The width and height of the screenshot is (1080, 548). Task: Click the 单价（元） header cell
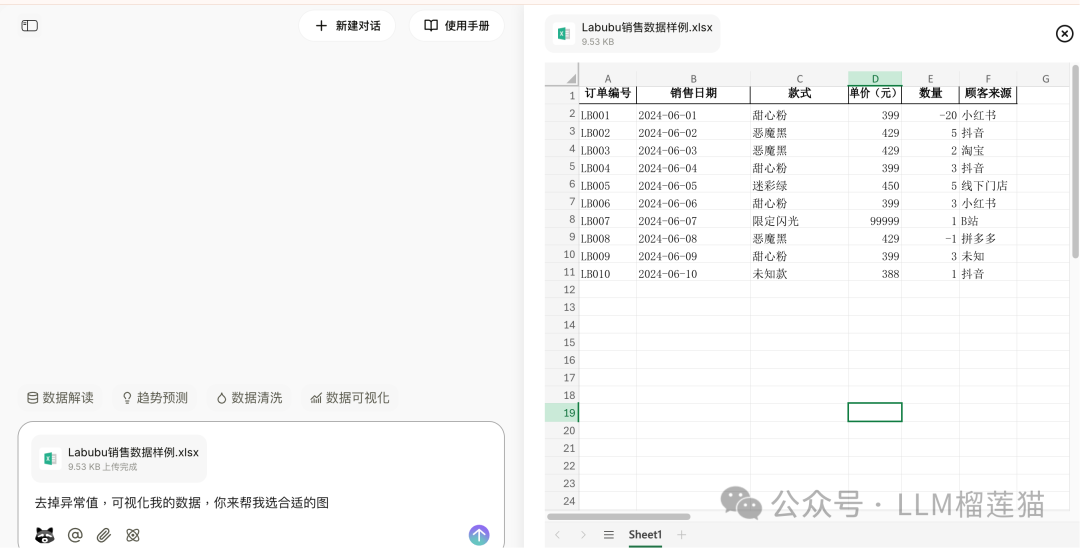pos(875,94)
